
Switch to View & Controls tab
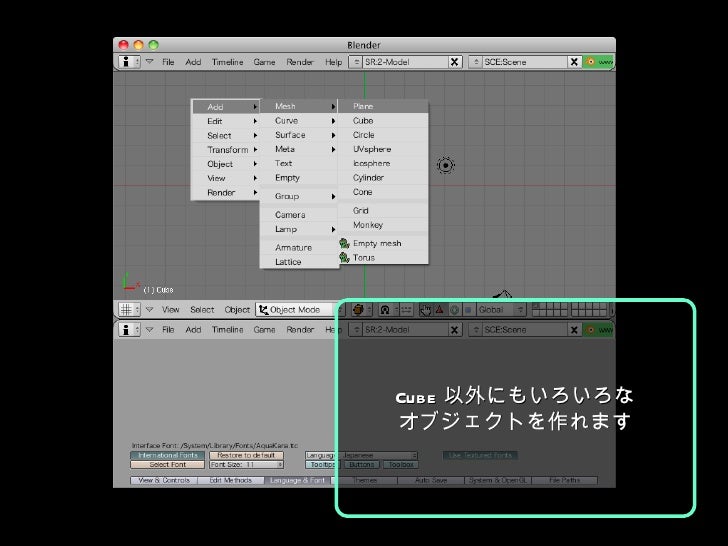pyautogui.click(x=164, y=480)
